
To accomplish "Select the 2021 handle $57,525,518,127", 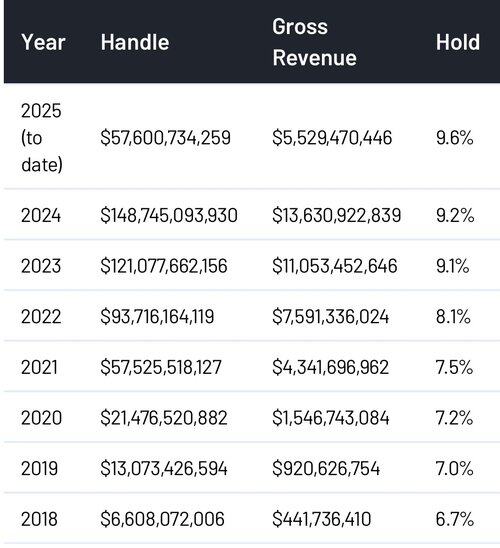I will coord(161,367).
